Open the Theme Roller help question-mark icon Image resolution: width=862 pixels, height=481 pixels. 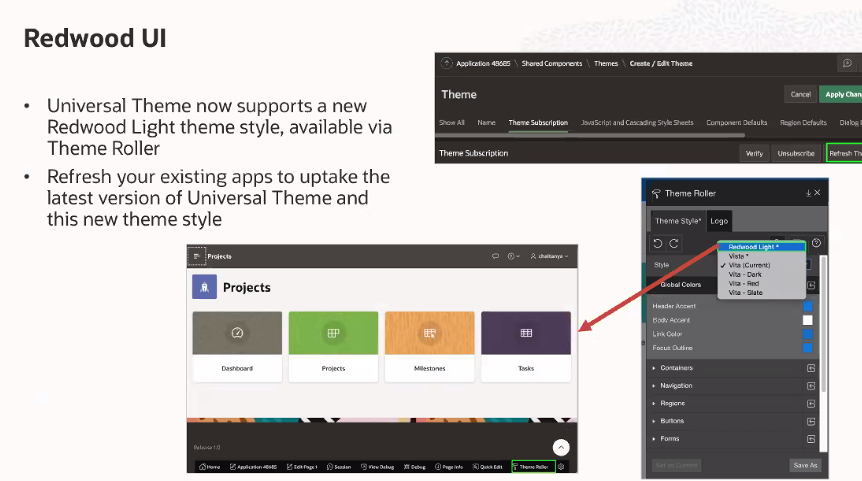816,243
